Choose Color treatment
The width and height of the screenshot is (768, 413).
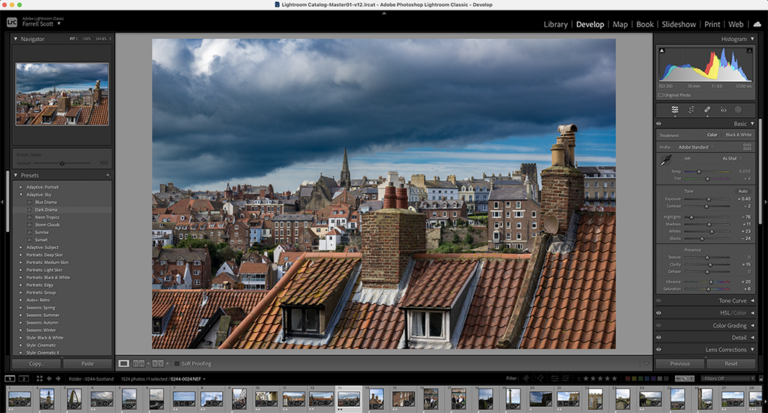(712, 135)
